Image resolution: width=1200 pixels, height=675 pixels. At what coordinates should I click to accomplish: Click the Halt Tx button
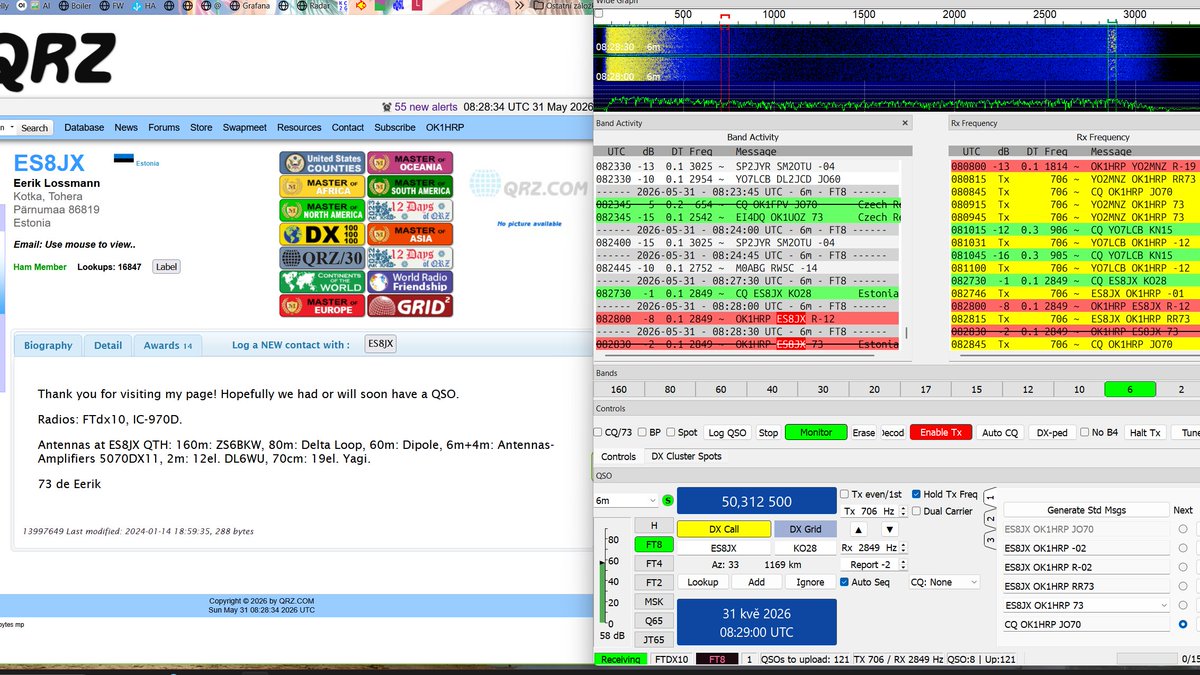[1144, 433]
